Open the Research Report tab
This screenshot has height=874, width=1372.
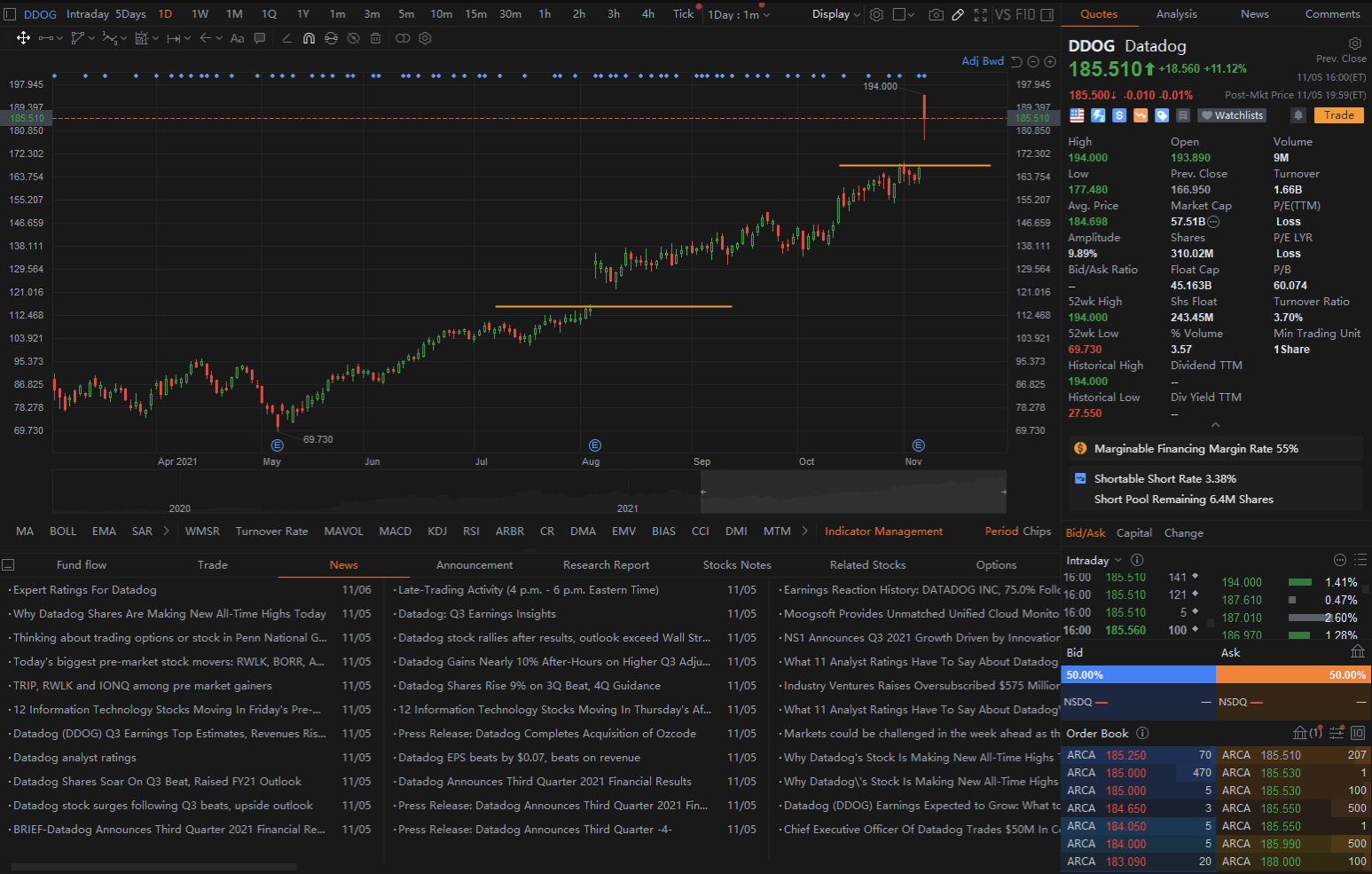tap(606, 565)
